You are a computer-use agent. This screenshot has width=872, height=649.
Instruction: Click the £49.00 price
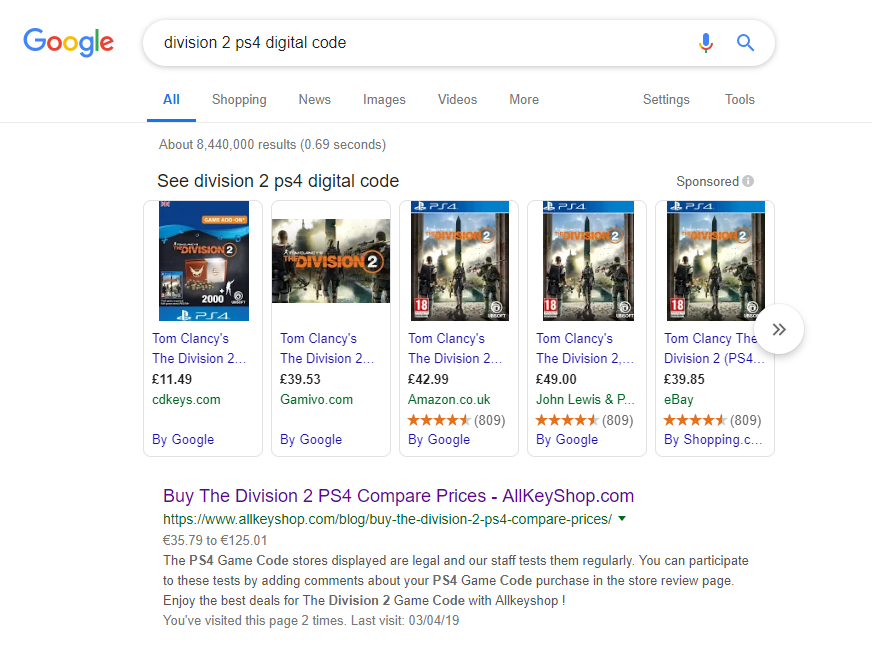click(x=556, y=379)
